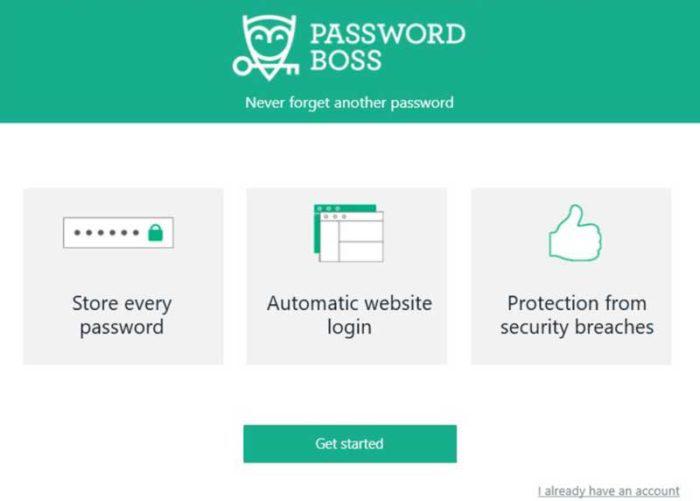Select the 'Automatic website login' label

click(349, 315)
